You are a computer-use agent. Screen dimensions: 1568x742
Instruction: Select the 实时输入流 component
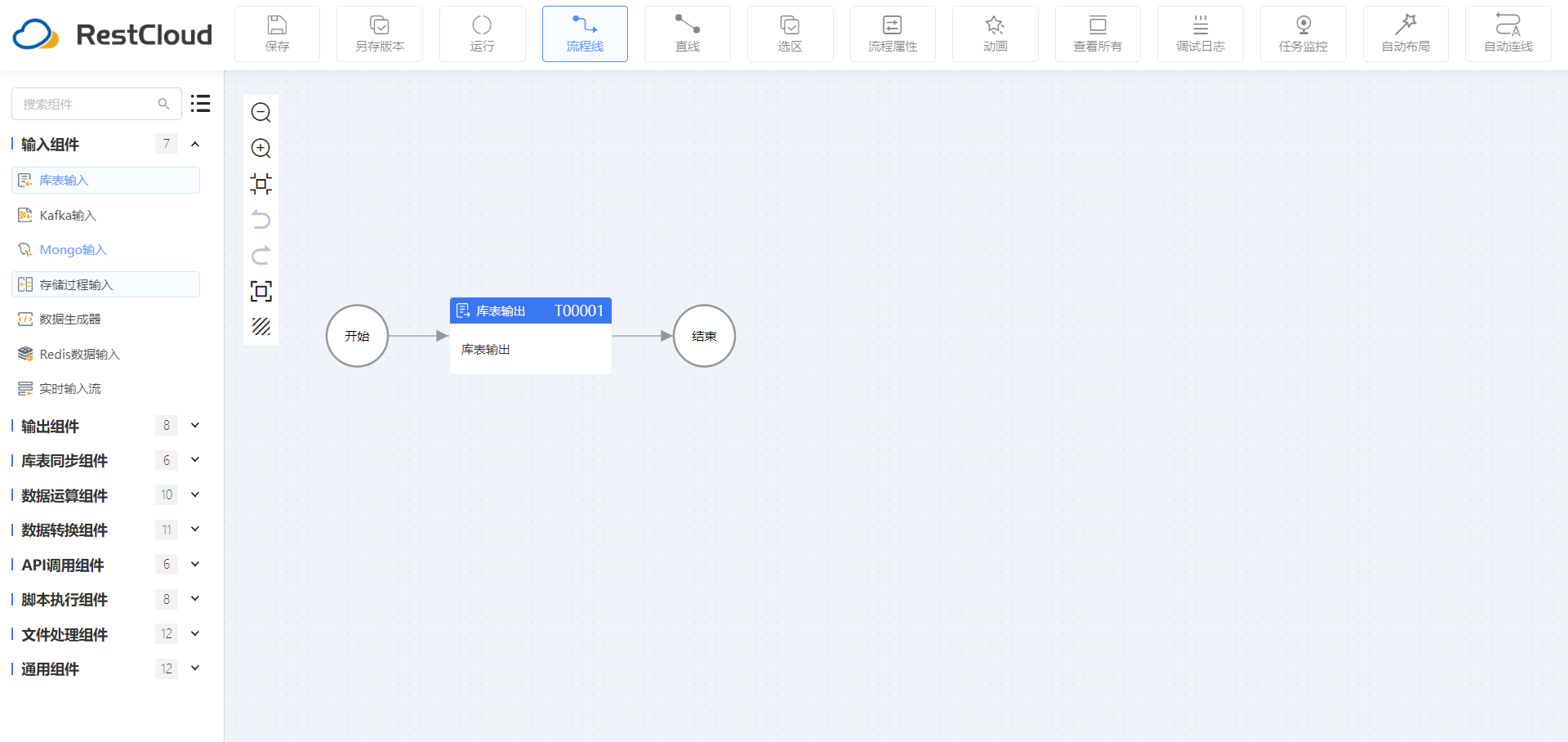tap(105, 389)
